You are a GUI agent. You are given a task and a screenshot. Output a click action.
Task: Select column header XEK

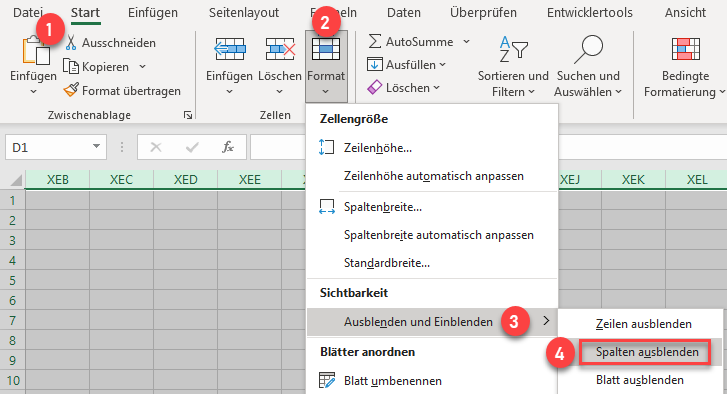click(633, 179)
